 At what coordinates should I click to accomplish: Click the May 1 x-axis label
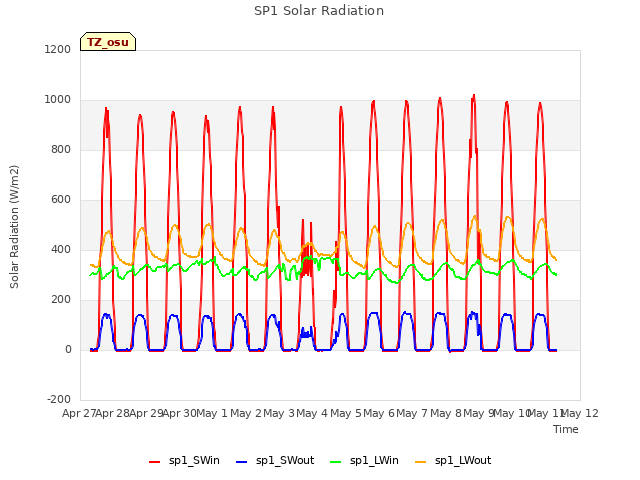coord(212,413)
